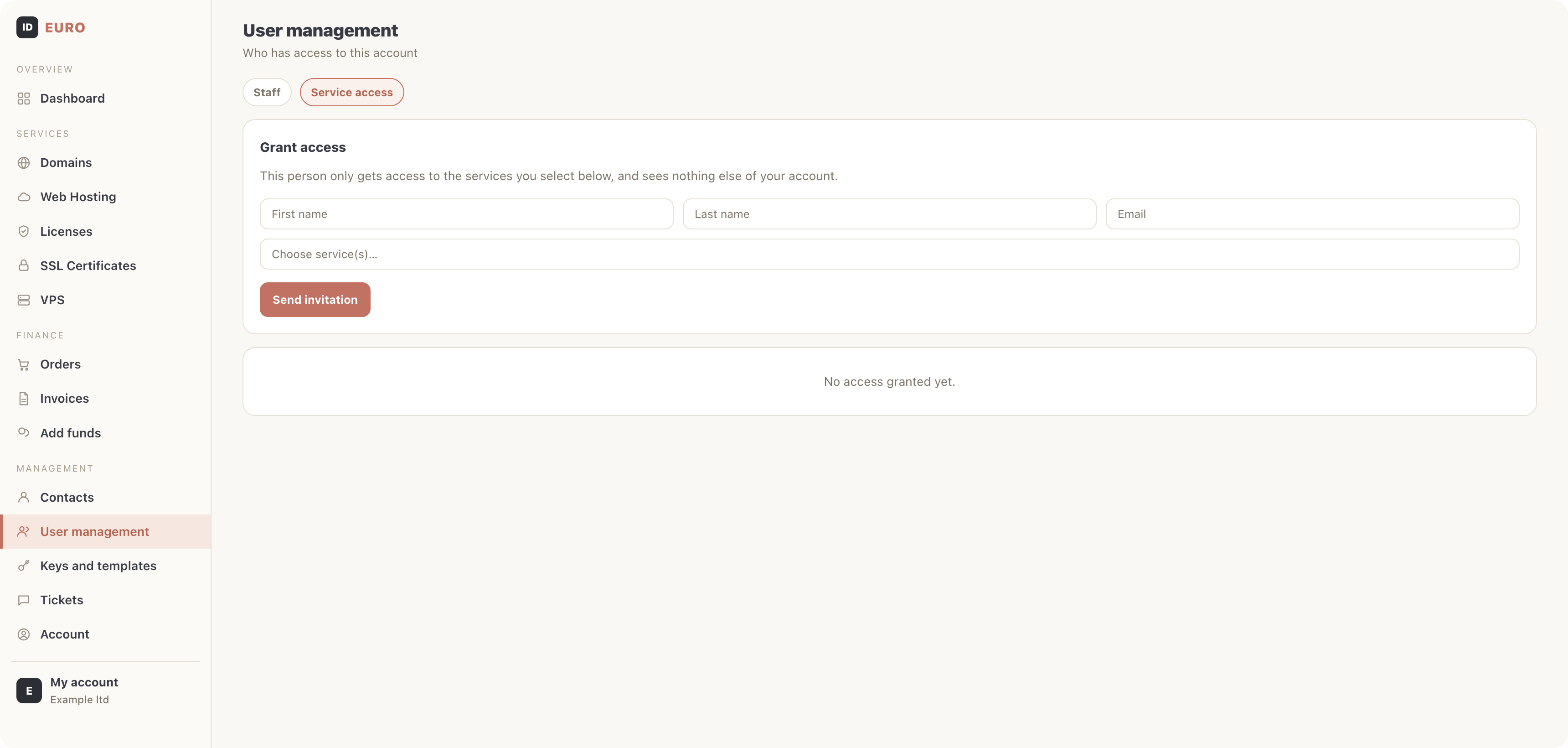Send the invitation
Viewport: 1568px width, 748px height.
click(315, 300)
